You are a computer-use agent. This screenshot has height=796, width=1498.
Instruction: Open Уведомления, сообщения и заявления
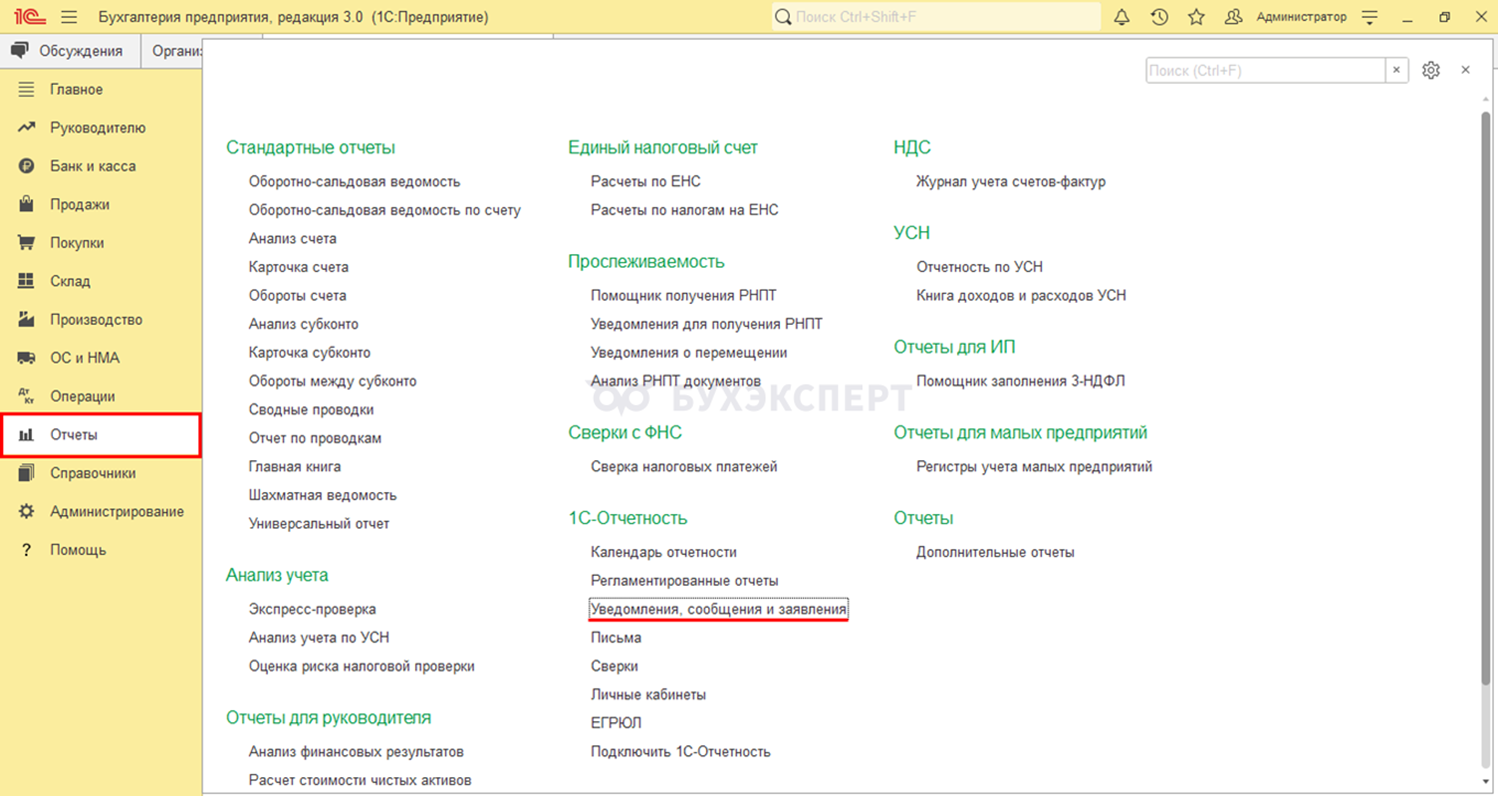[x=718, y=608]
